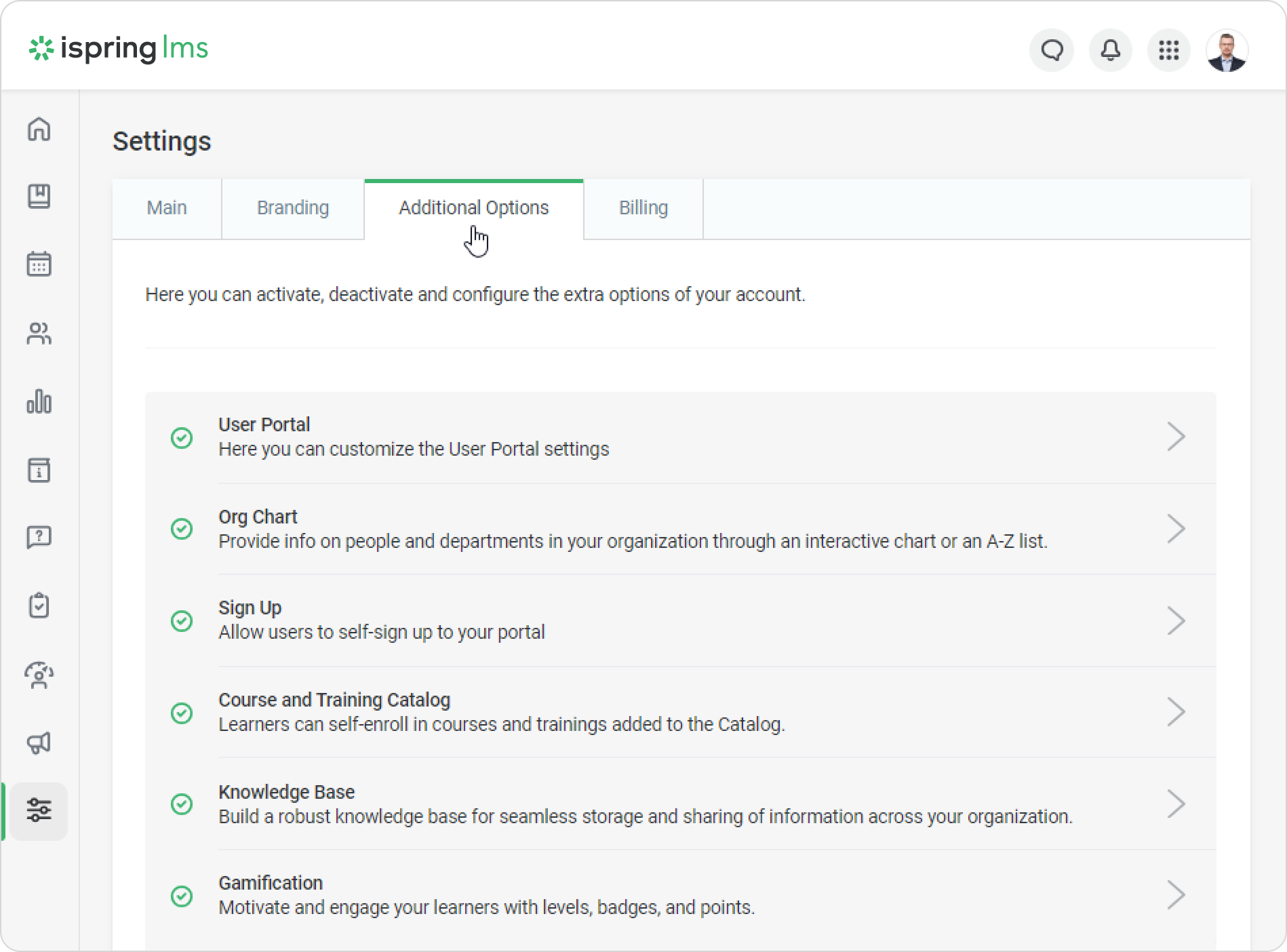Expand the Course and Training Catalog chevron
The image size is (1287, 952).
pyautogui.click(x=1176, y=712)
